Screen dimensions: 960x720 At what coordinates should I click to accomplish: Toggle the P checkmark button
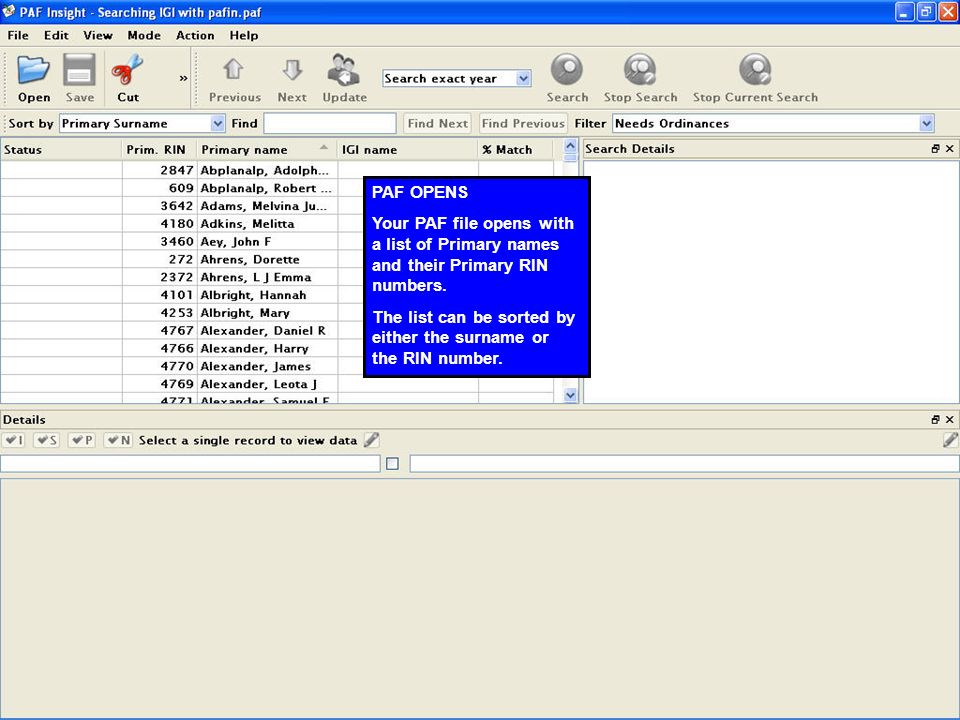pos(82,440)
